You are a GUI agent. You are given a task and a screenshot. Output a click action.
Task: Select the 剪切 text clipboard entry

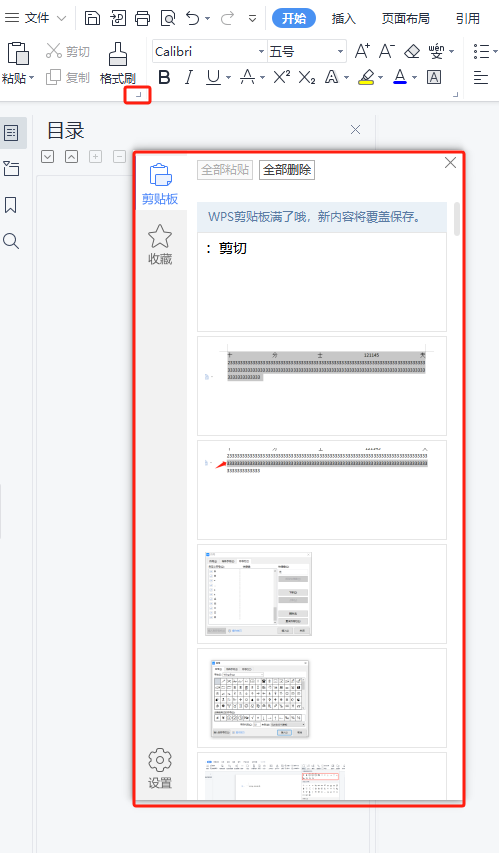(322, 282)
